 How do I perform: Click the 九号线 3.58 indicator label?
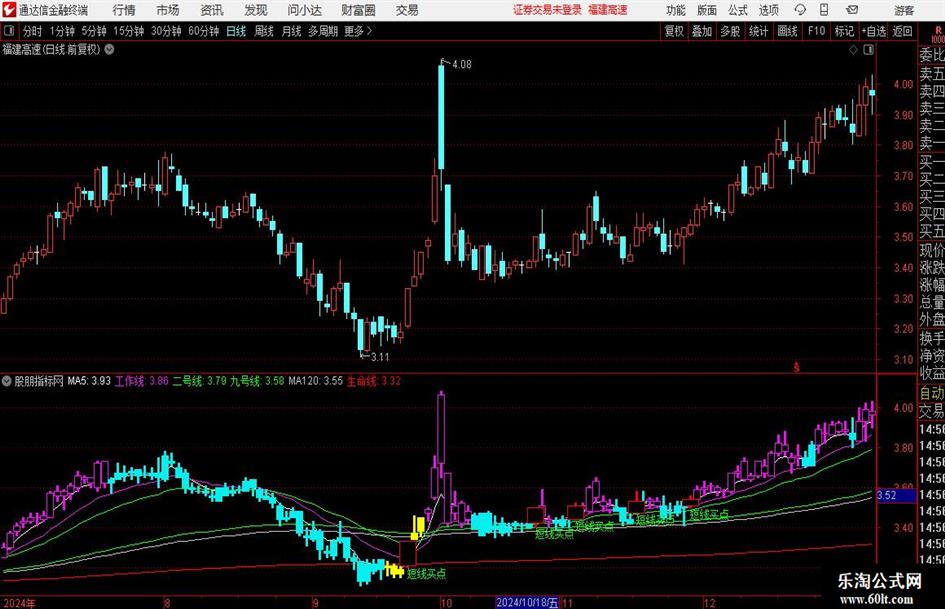pyautogui.click(x=257, y=380)
